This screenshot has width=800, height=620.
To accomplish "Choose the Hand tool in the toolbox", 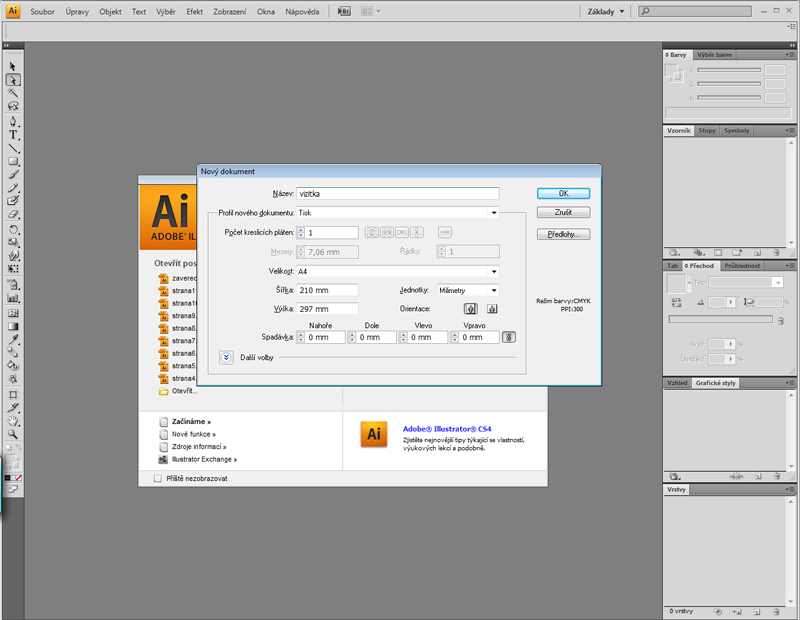I will point(13,421).
